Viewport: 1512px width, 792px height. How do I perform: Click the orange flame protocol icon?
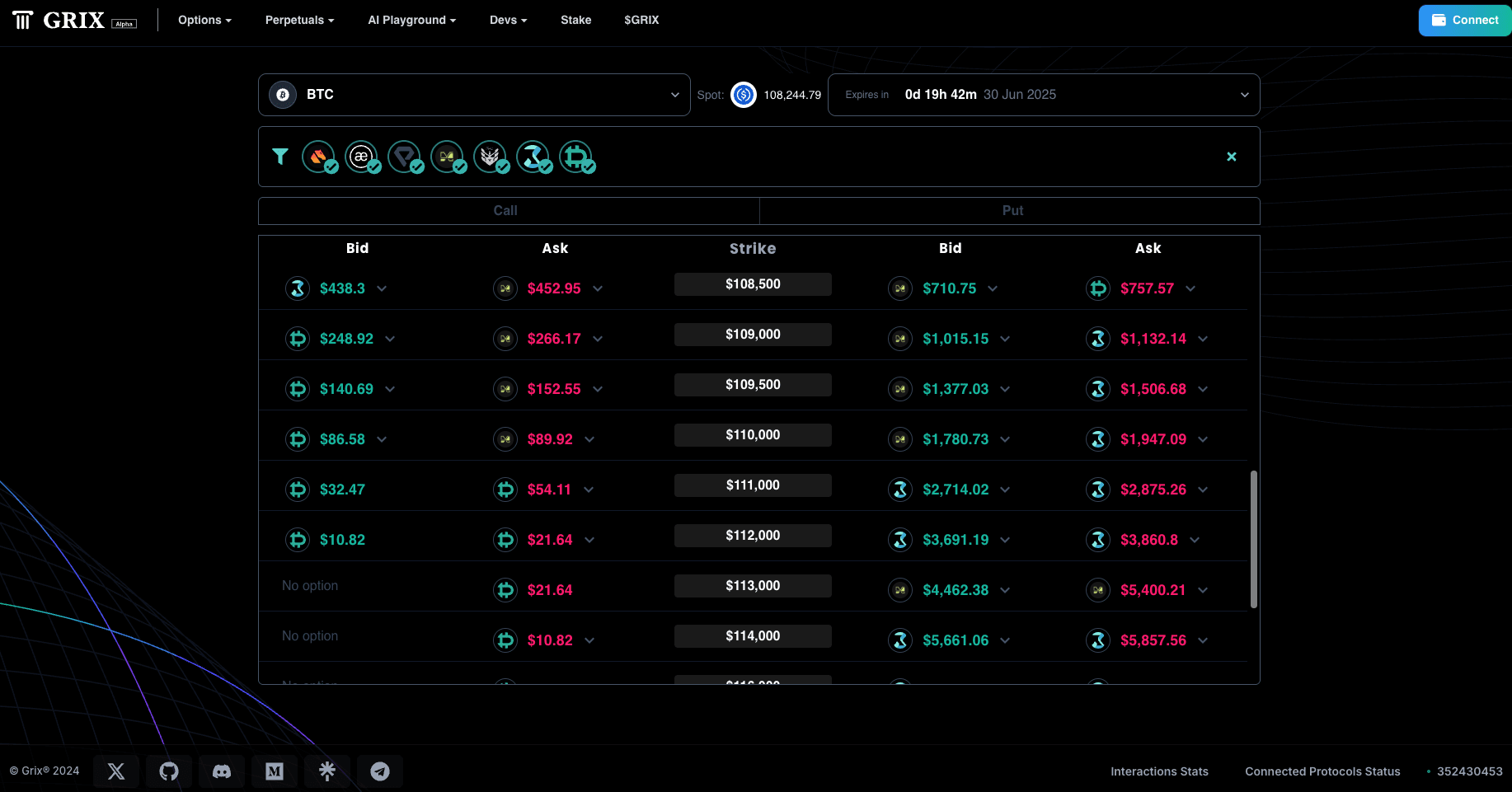coord(320,156)
